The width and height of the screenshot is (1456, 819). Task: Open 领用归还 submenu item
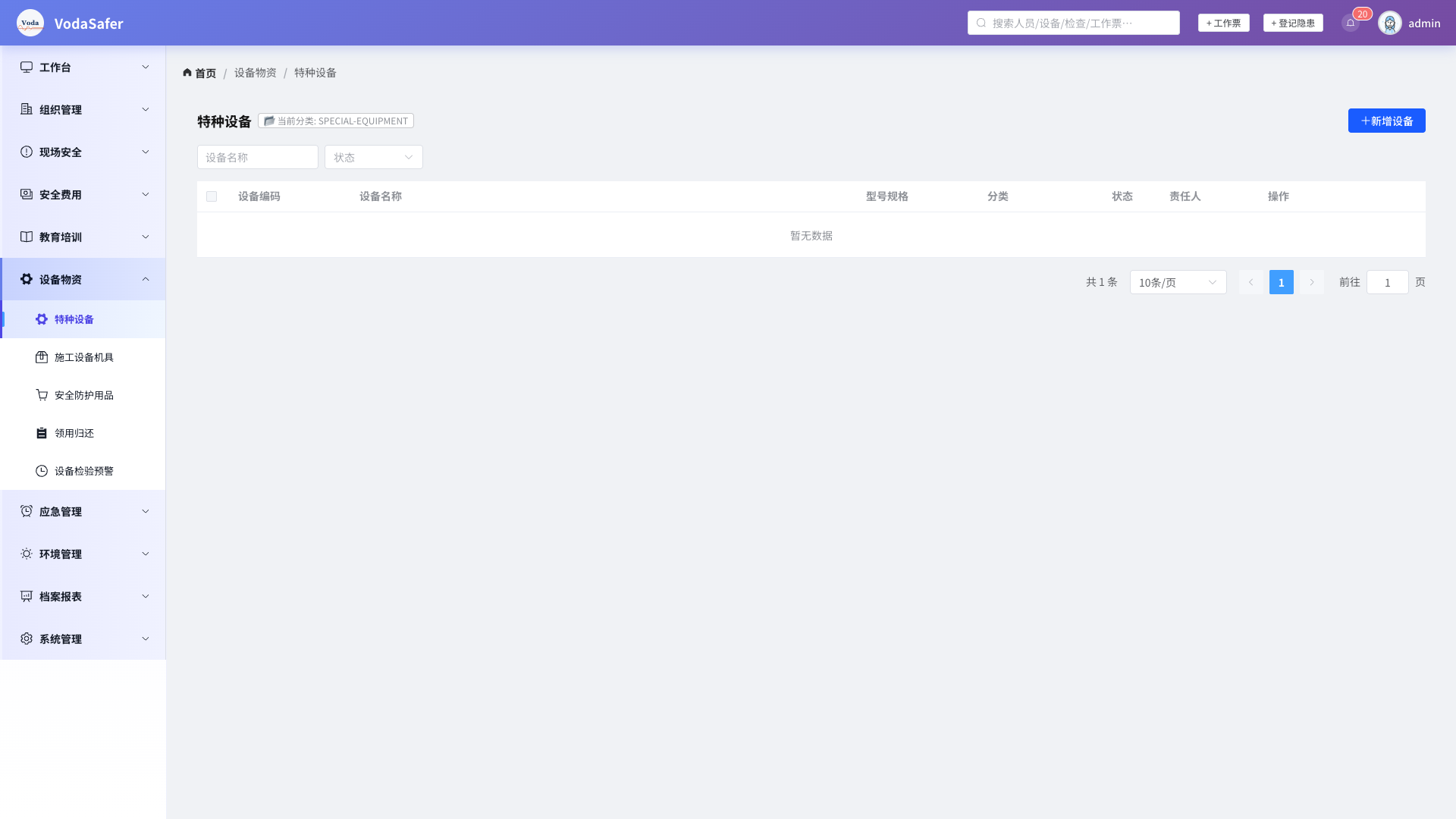click(x=83, y=433)
